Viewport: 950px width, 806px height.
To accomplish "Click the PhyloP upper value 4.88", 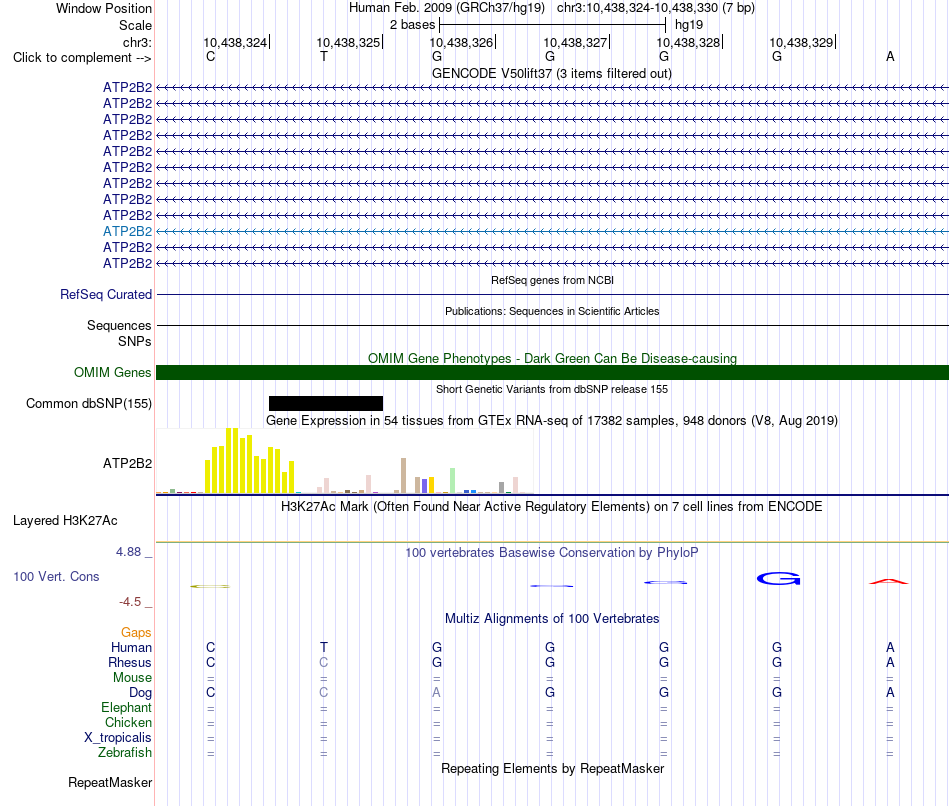I will [128, 552].
